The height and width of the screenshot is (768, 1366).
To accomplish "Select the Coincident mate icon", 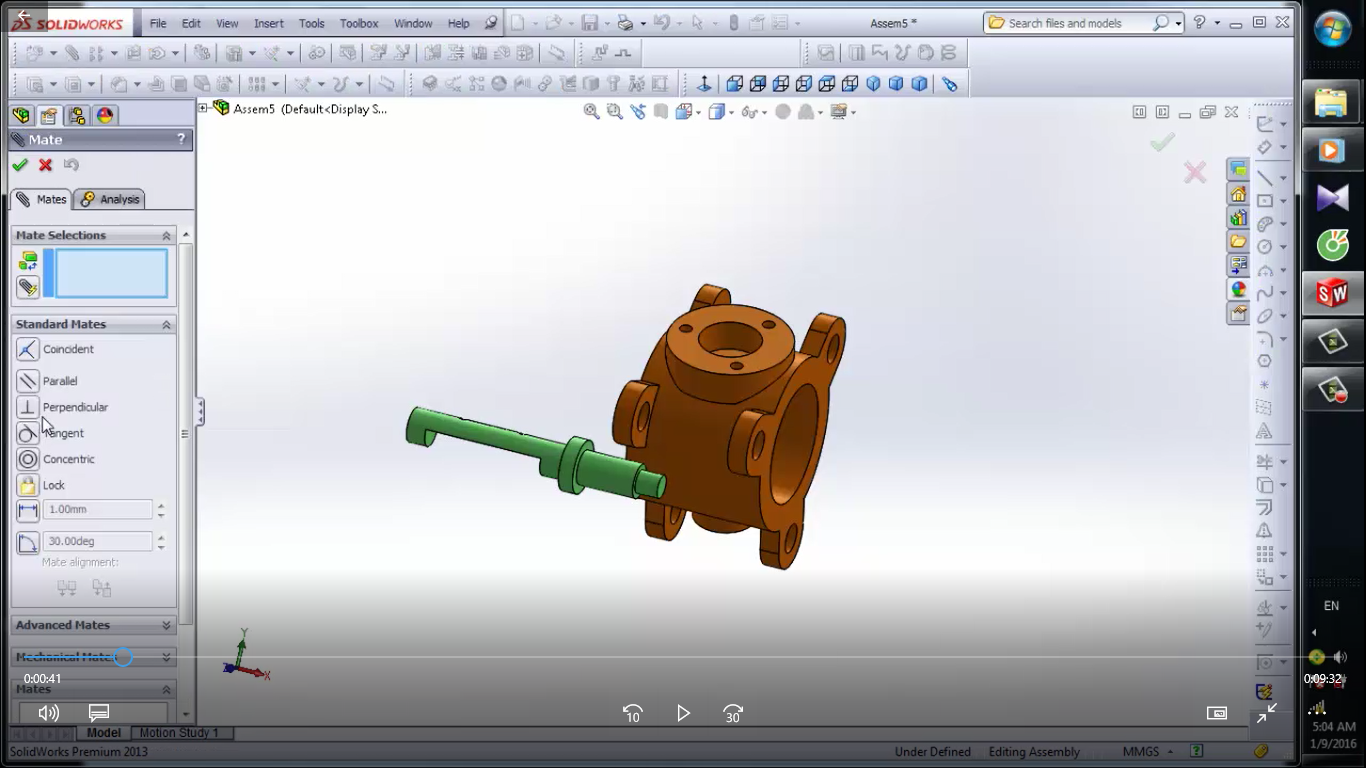I will click(x=28, y=349).
